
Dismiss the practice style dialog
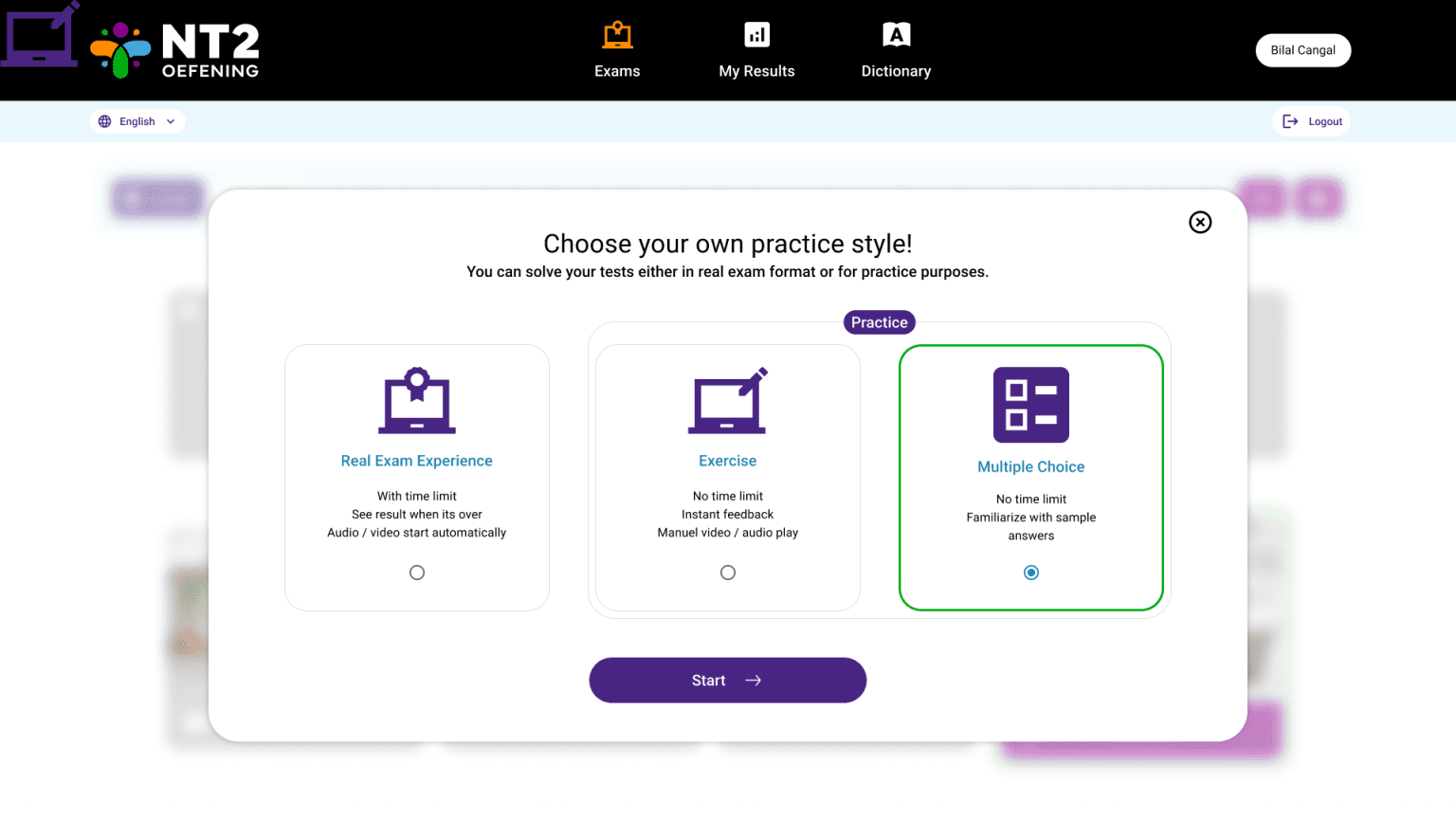(1200, 222)
